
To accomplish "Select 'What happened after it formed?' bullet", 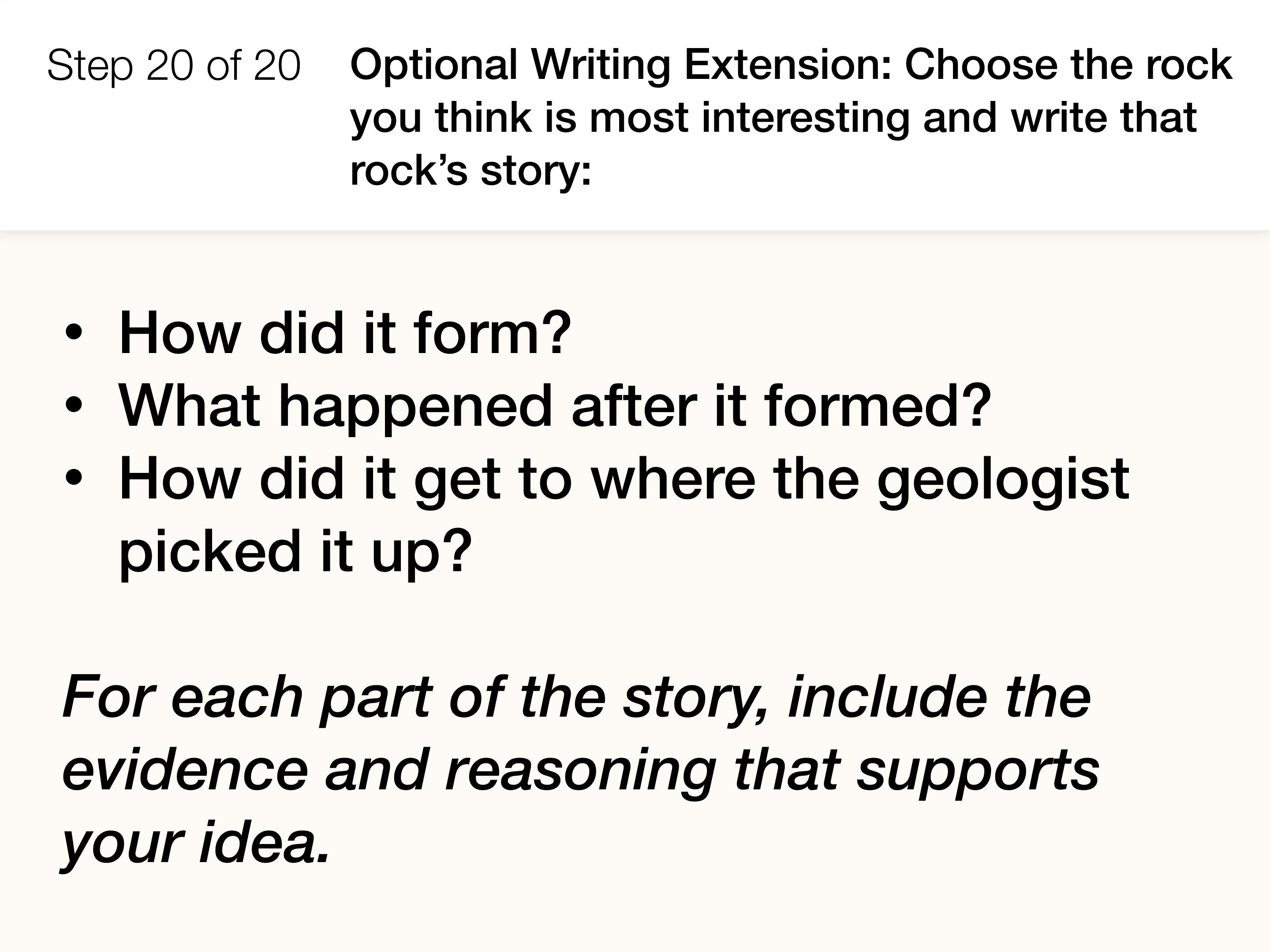I will click(x=555, y=407).
